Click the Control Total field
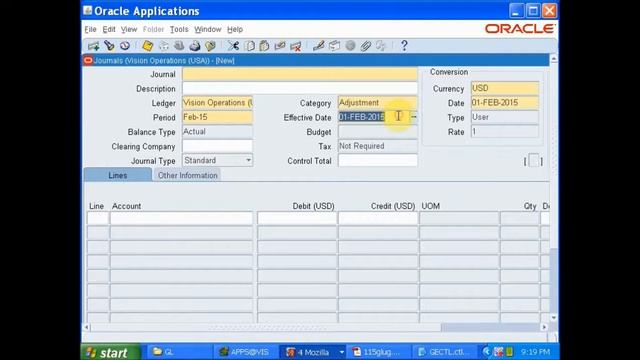Viewport: 640px width, 360px height. coord(378,160)
